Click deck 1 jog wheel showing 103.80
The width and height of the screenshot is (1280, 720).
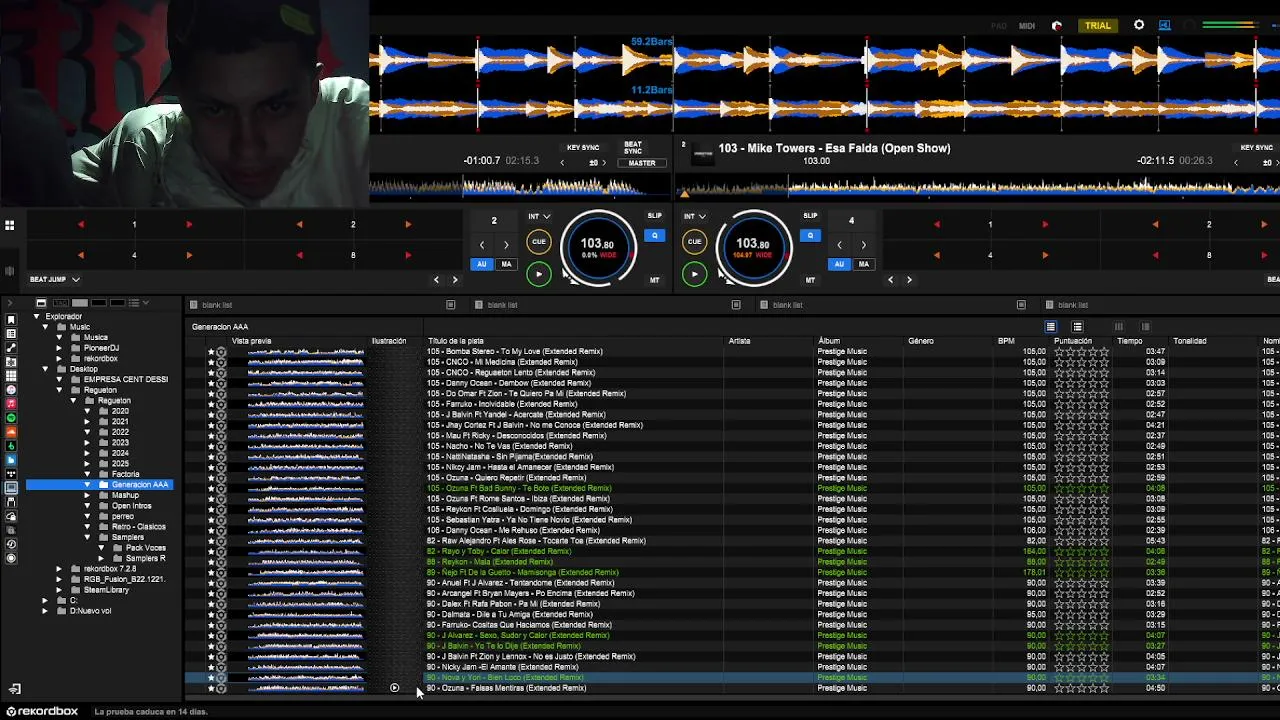coord(597,247)
